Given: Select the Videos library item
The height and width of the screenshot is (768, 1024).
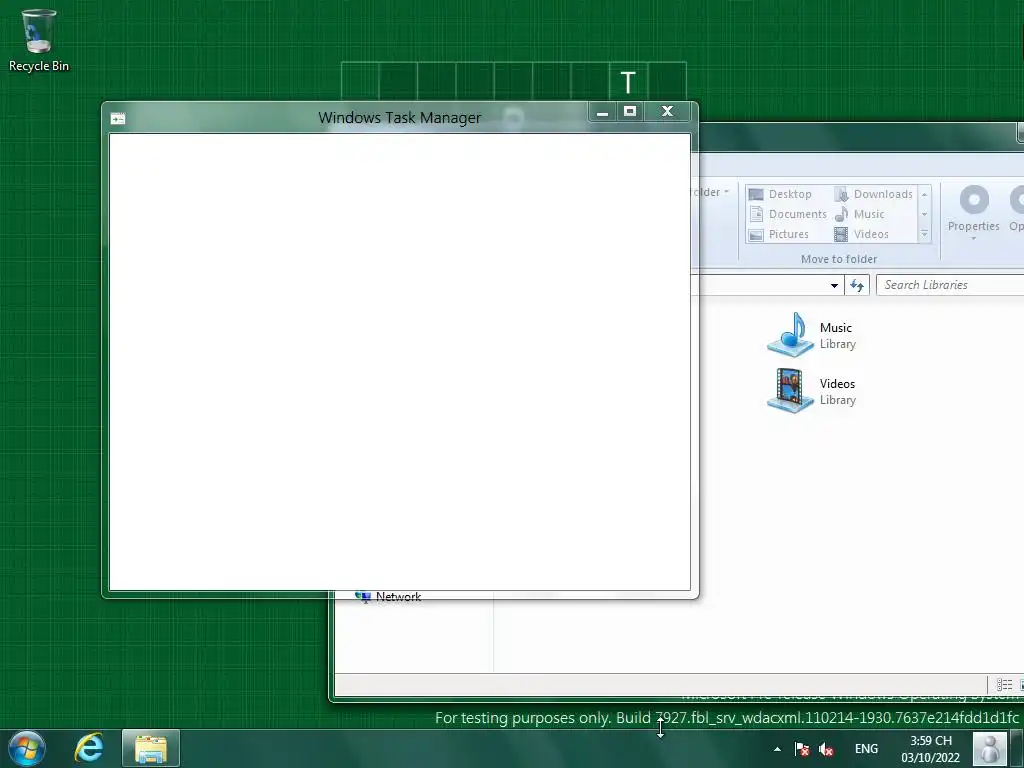Looking at the screenshot, I should click(x=812, y=391).
